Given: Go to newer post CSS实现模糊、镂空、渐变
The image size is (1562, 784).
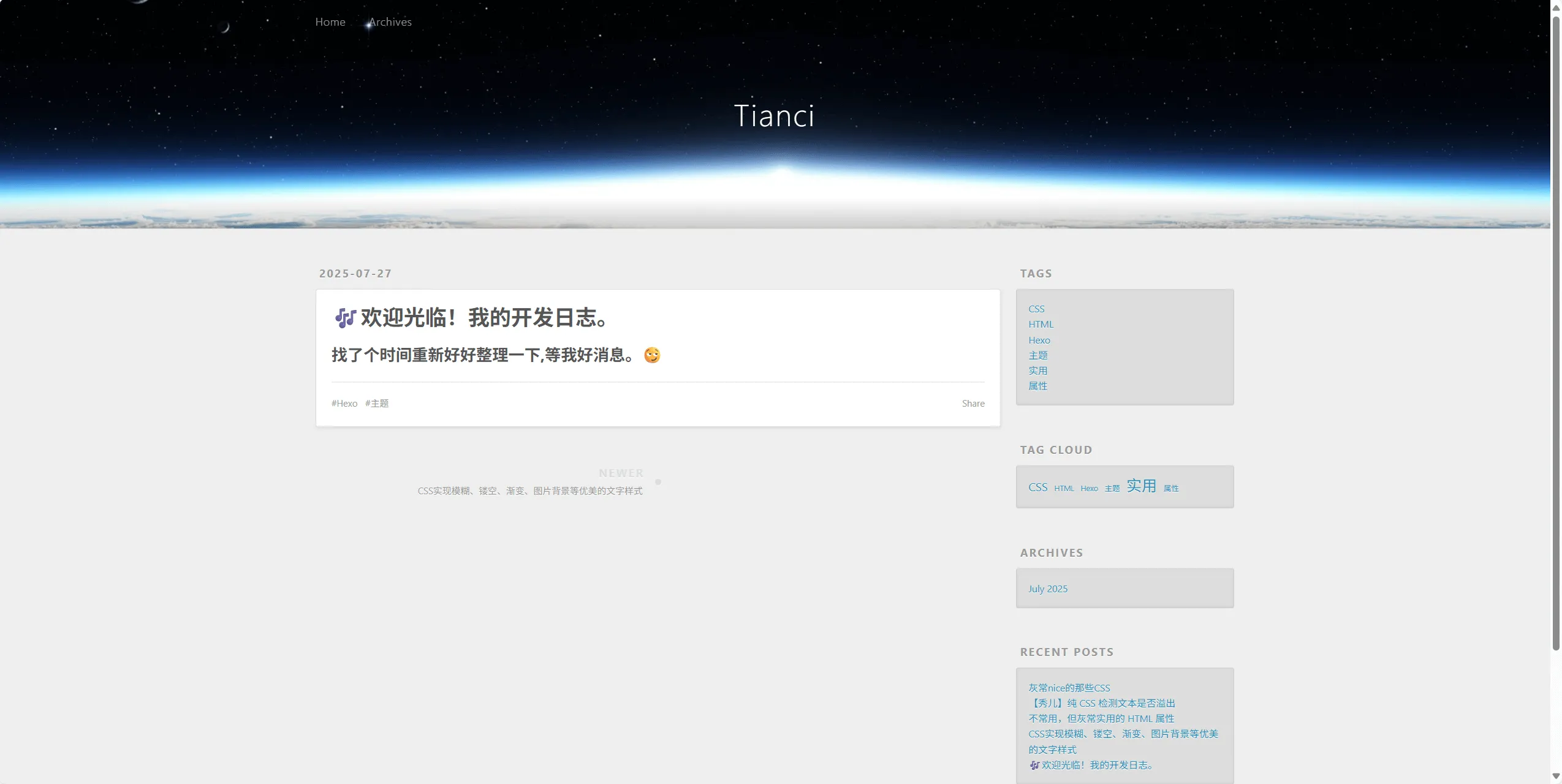Looking at the screenshot, I should point(530,491).
